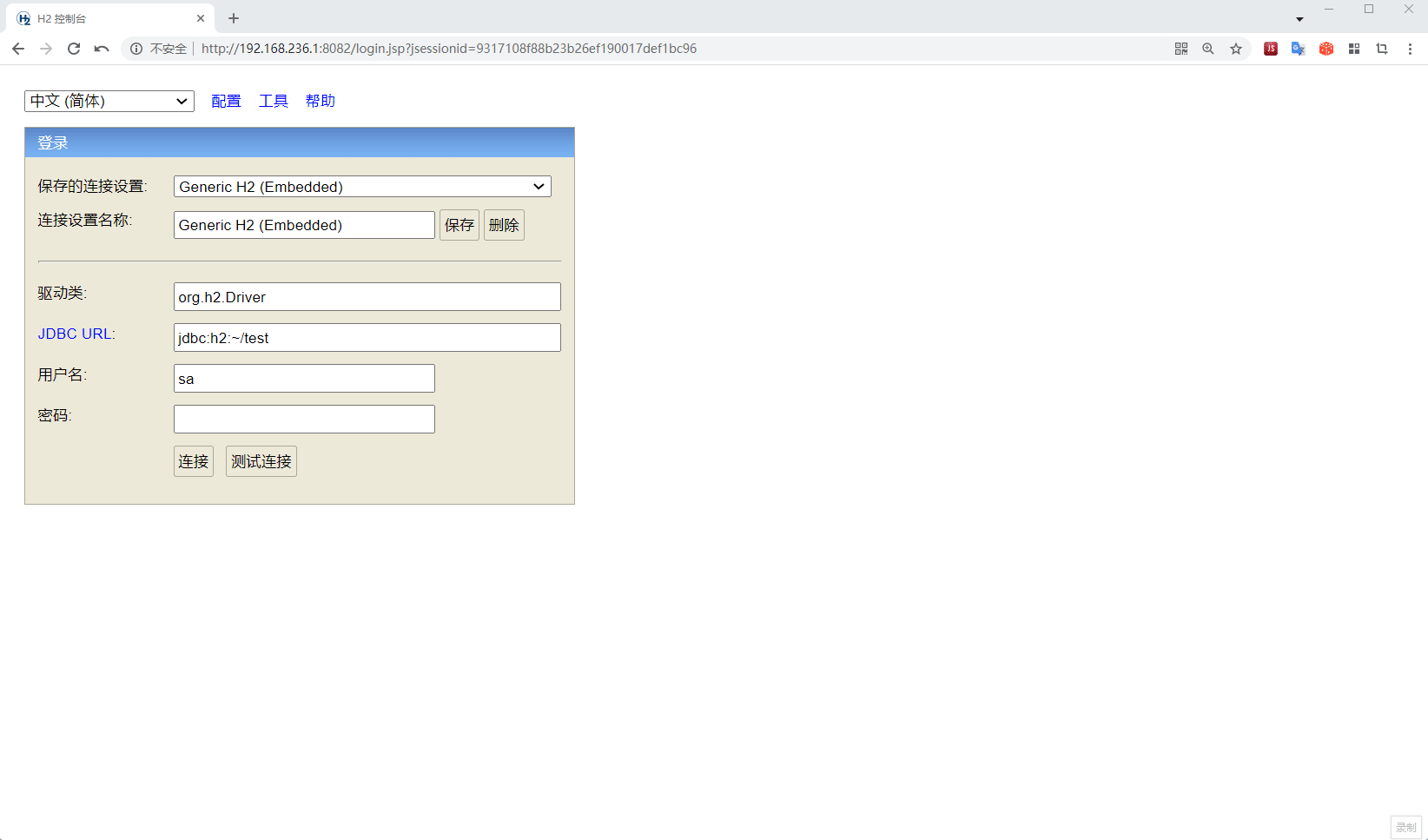Viewport: 1428px width, 840px height.
Task: Click the 连接 connect button
Action: [x=194, y=461]
